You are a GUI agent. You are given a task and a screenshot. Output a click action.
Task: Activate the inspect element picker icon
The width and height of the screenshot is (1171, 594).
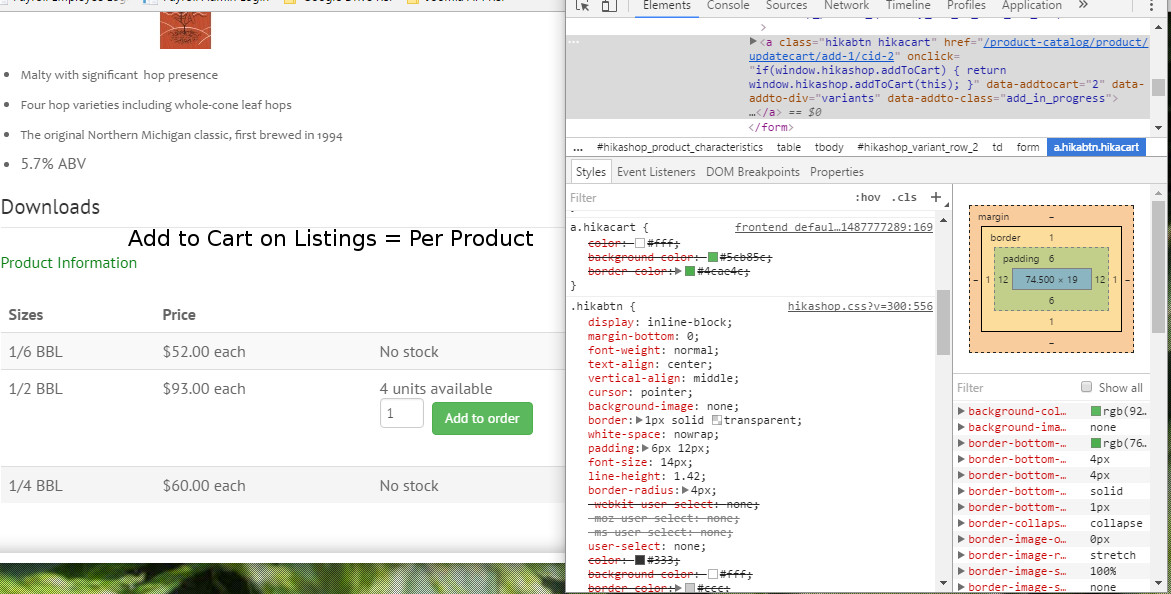point(584,6)
